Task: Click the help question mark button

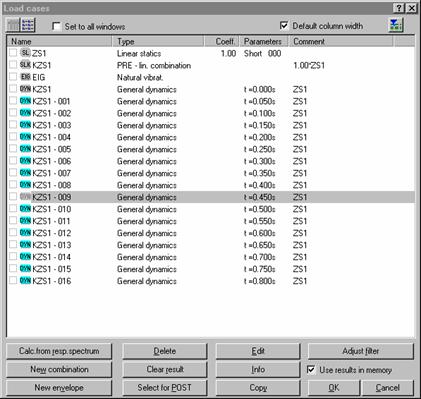Action: [399, 8]
